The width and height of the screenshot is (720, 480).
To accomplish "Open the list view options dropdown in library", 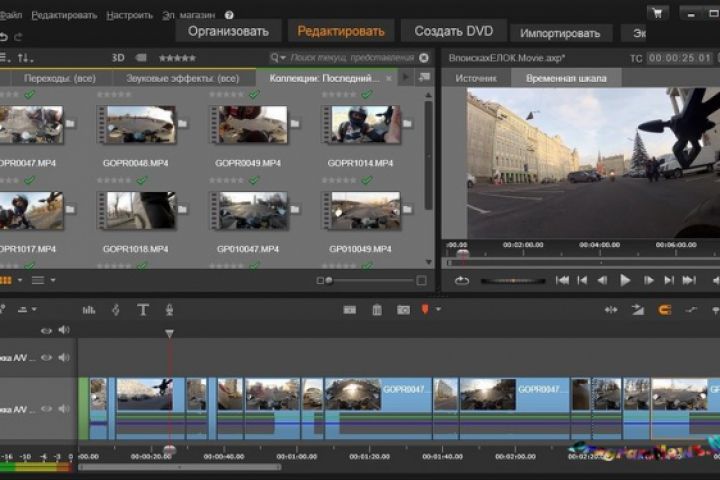I will point(52,280).
